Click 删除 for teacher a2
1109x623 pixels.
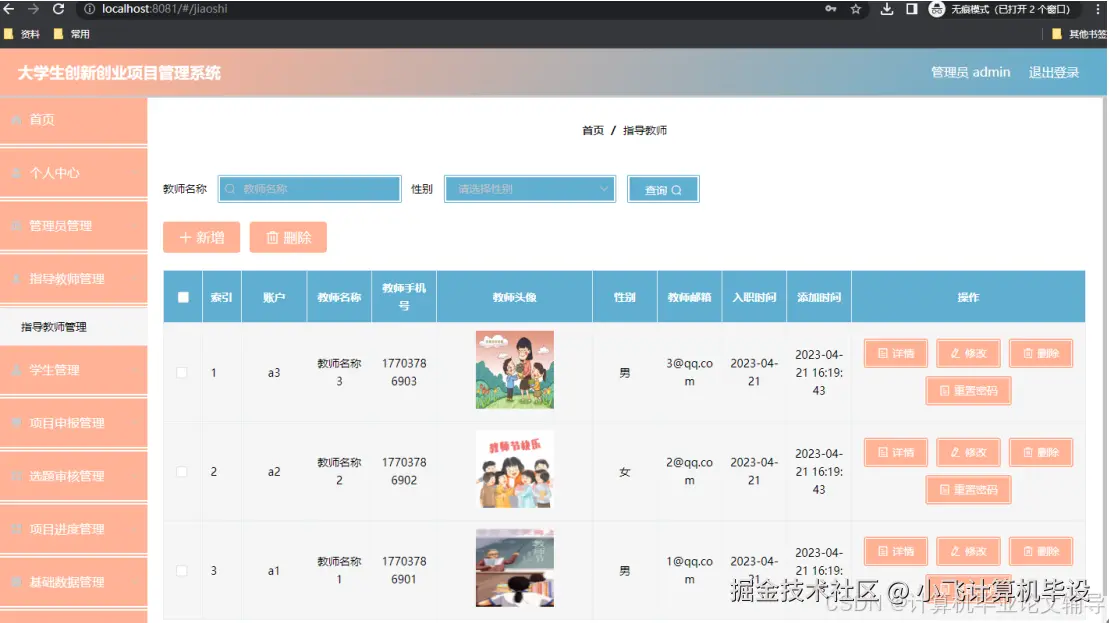click(x=1040, y=453)
